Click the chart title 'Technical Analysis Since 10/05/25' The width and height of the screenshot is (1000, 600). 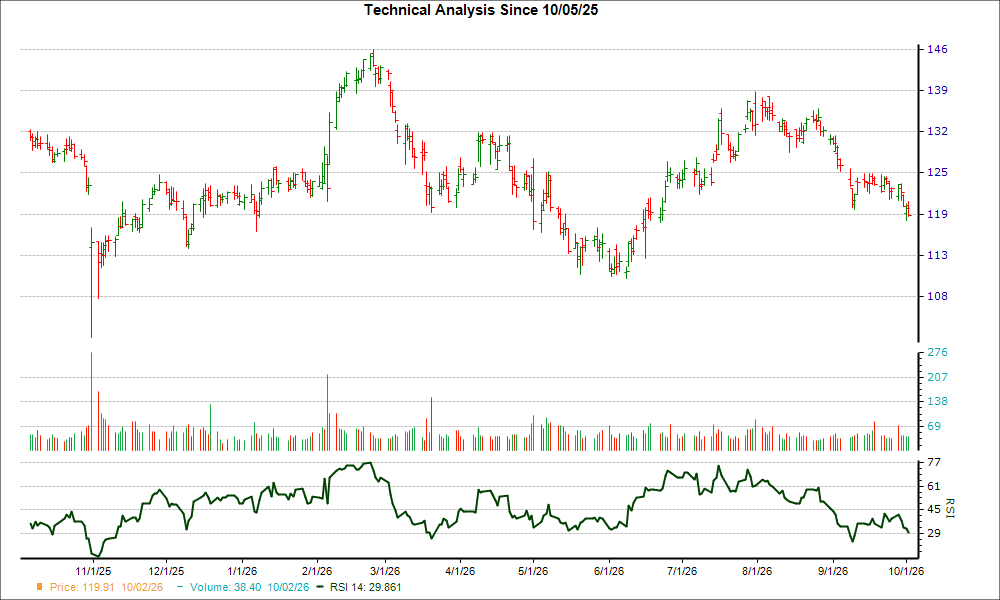pyautogui.click(x=481, y=10)
